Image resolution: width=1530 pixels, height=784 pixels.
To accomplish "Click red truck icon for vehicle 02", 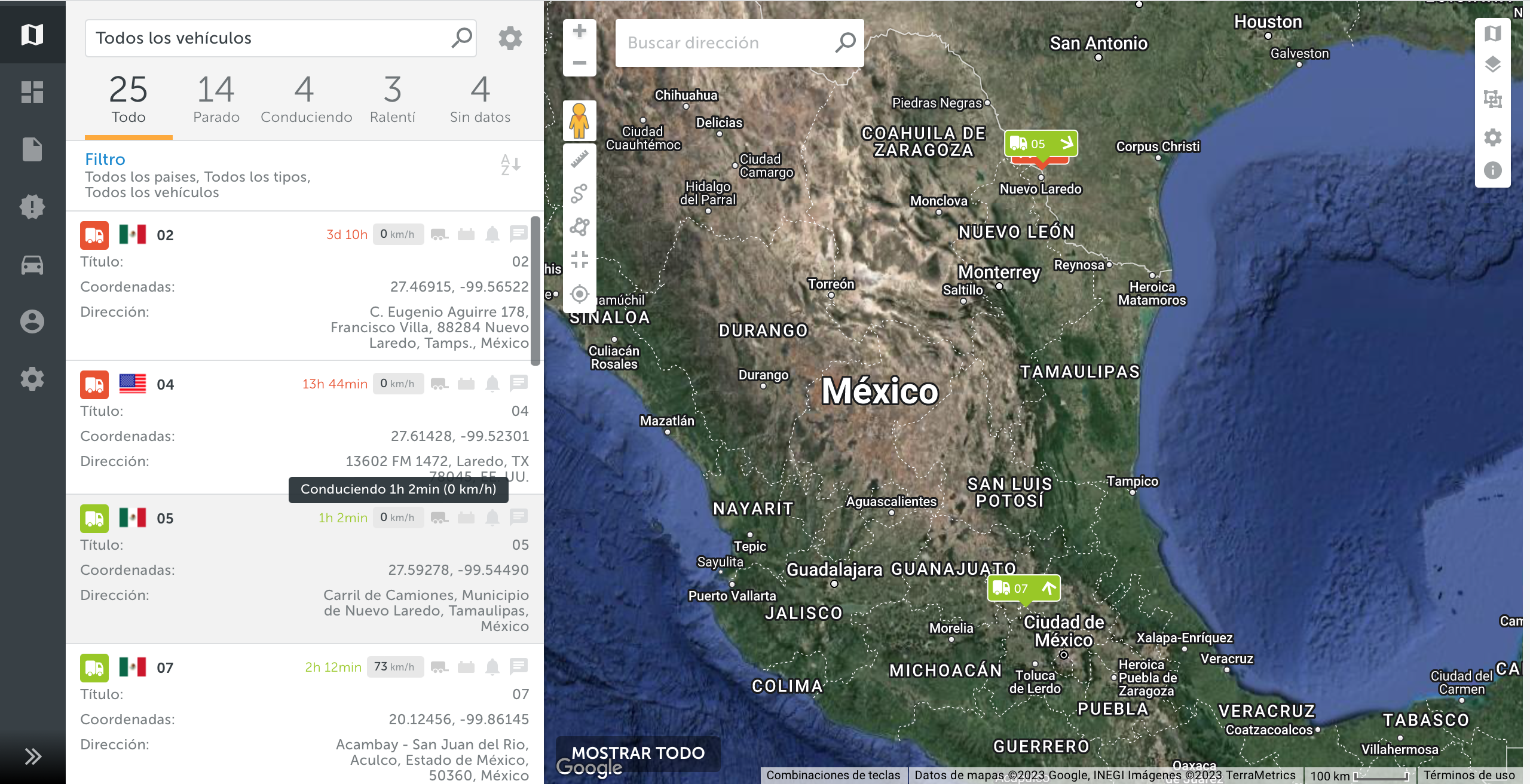I will pos(94,235).
